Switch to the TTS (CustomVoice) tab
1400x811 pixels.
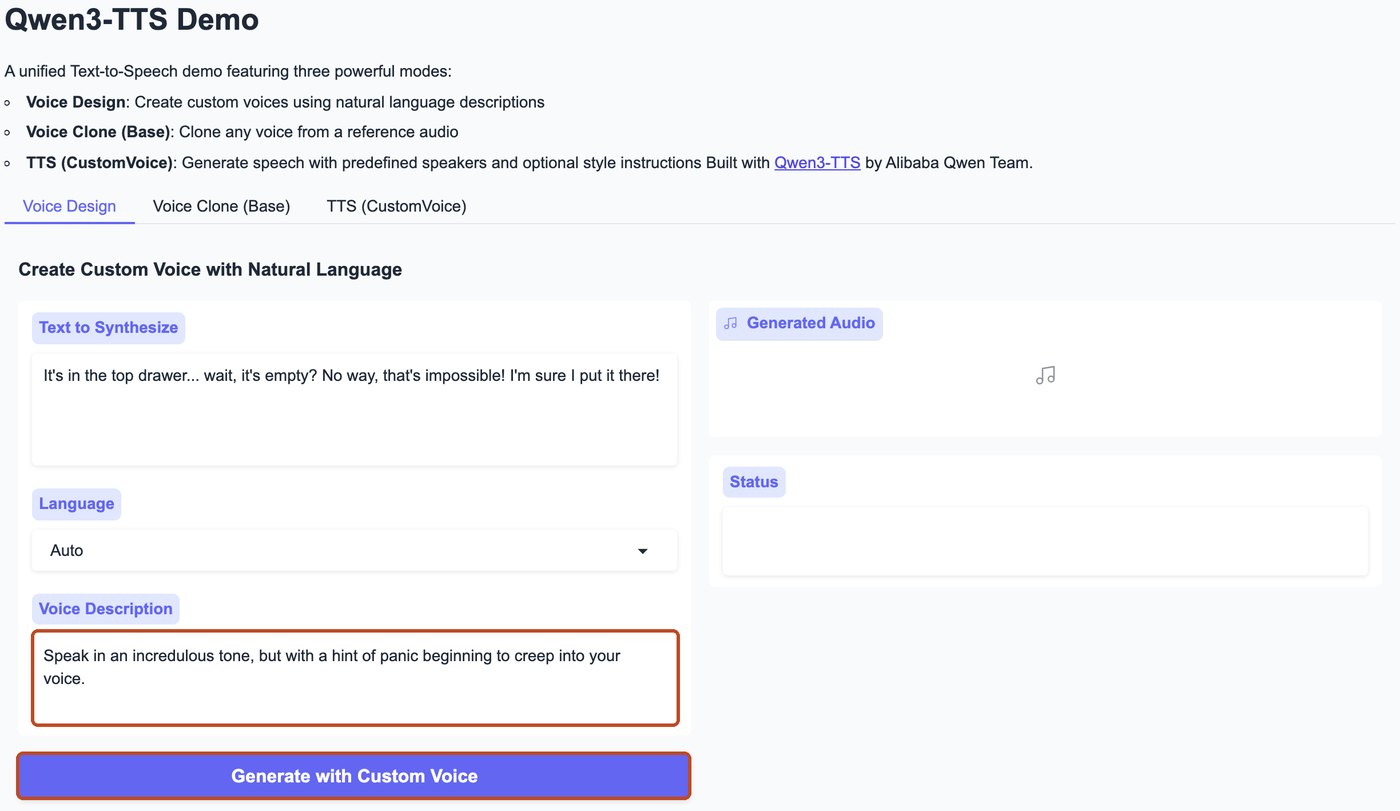[x=396, y=206]
